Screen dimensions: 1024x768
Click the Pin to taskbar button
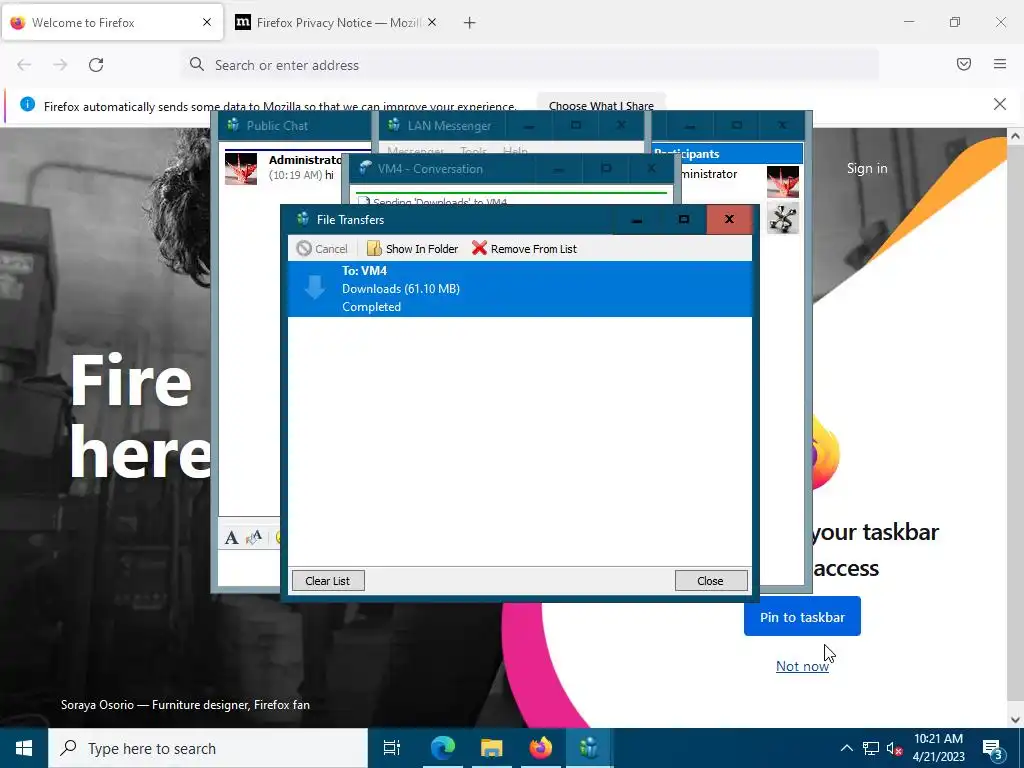(802, 616)
